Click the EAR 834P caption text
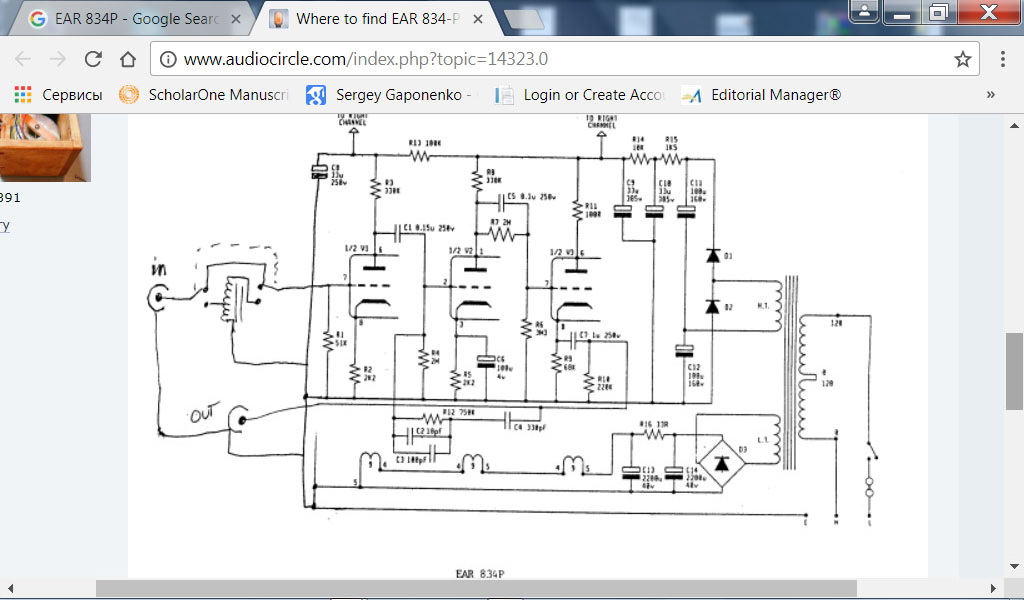Viewport: 1024px width, 600px height. (x=480, y=574)
